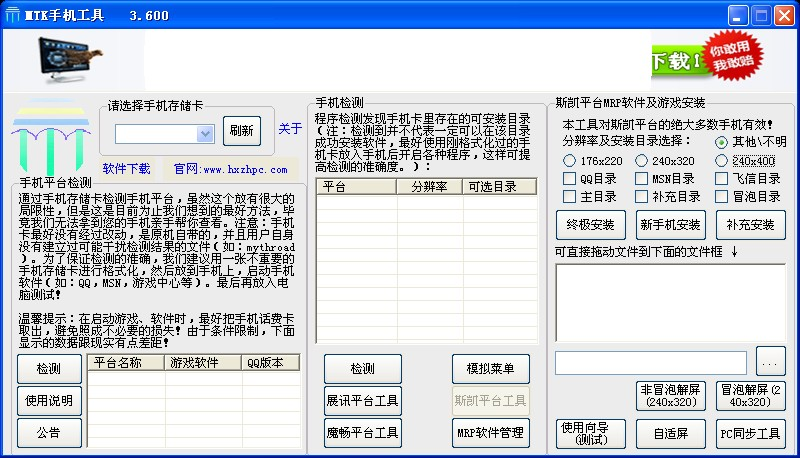Click the 分辨率 column header
Image resolution: width=800 pixels, height=458 pixels.
click(x=429, y=187)
